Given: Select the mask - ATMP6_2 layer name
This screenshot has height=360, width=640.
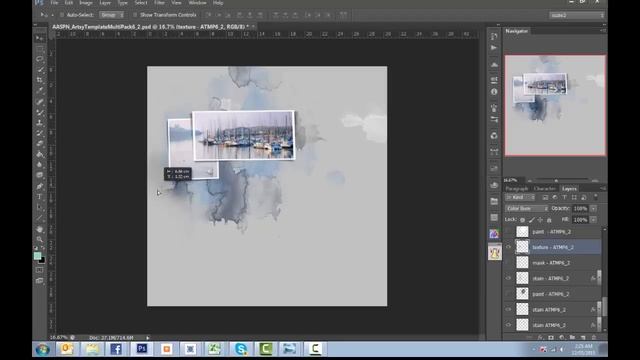Looking at the screenshot, I should coord(551,263).
